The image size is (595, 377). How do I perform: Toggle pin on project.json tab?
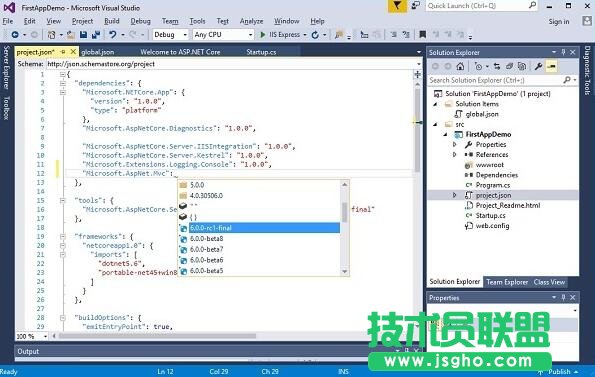[63, 52]
